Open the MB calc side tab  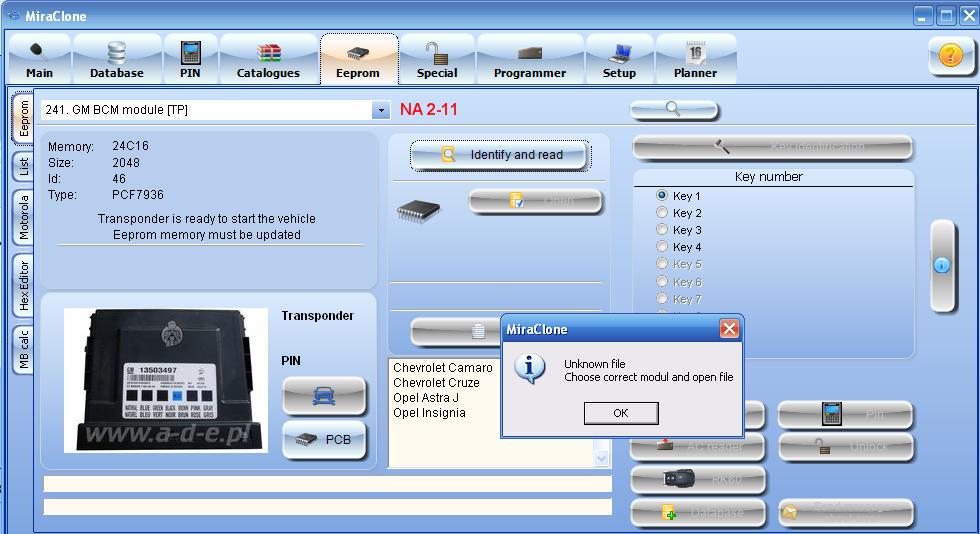tap(23, 350)
